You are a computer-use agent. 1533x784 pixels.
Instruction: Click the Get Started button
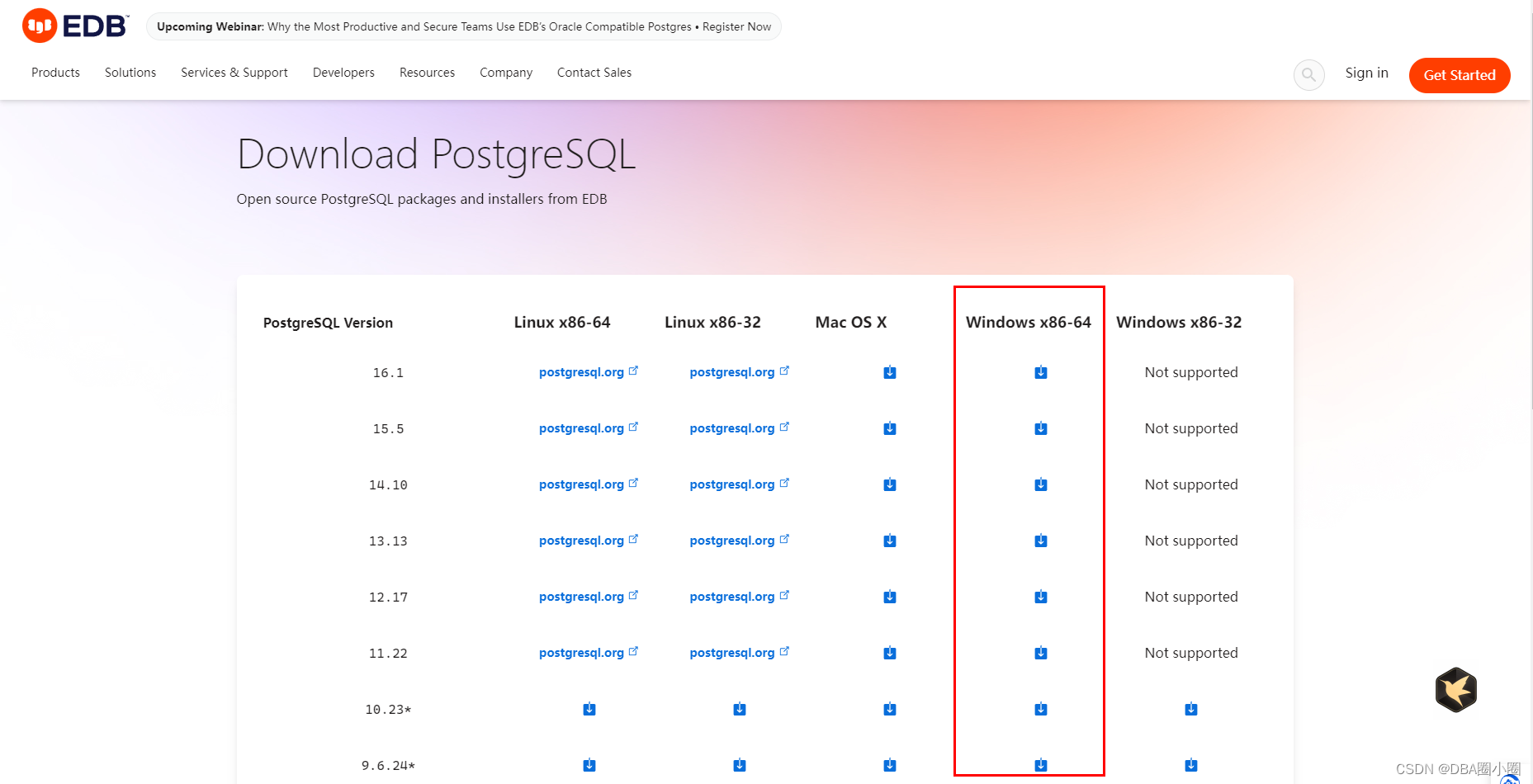[1460, 75]
